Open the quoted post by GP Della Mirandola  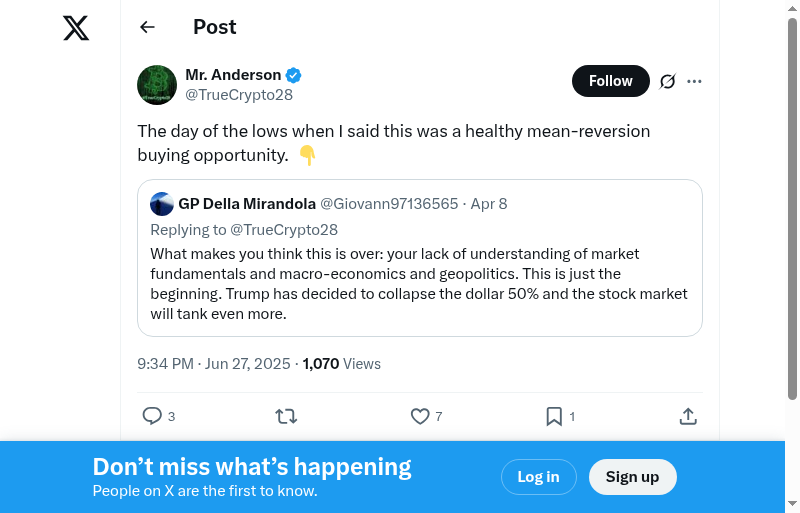(x=420, y=284)
